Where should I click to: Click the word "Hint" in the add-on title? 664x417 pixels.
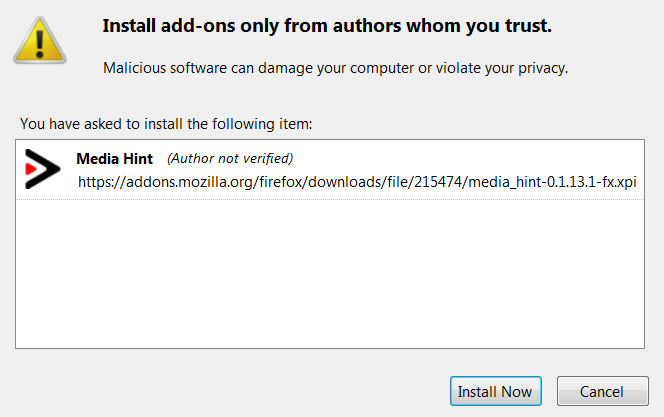coord(138,159)
